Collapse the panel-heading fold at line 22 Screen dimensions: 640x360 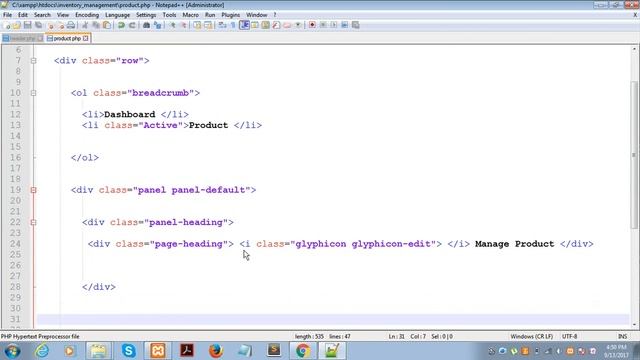[33, 222]
